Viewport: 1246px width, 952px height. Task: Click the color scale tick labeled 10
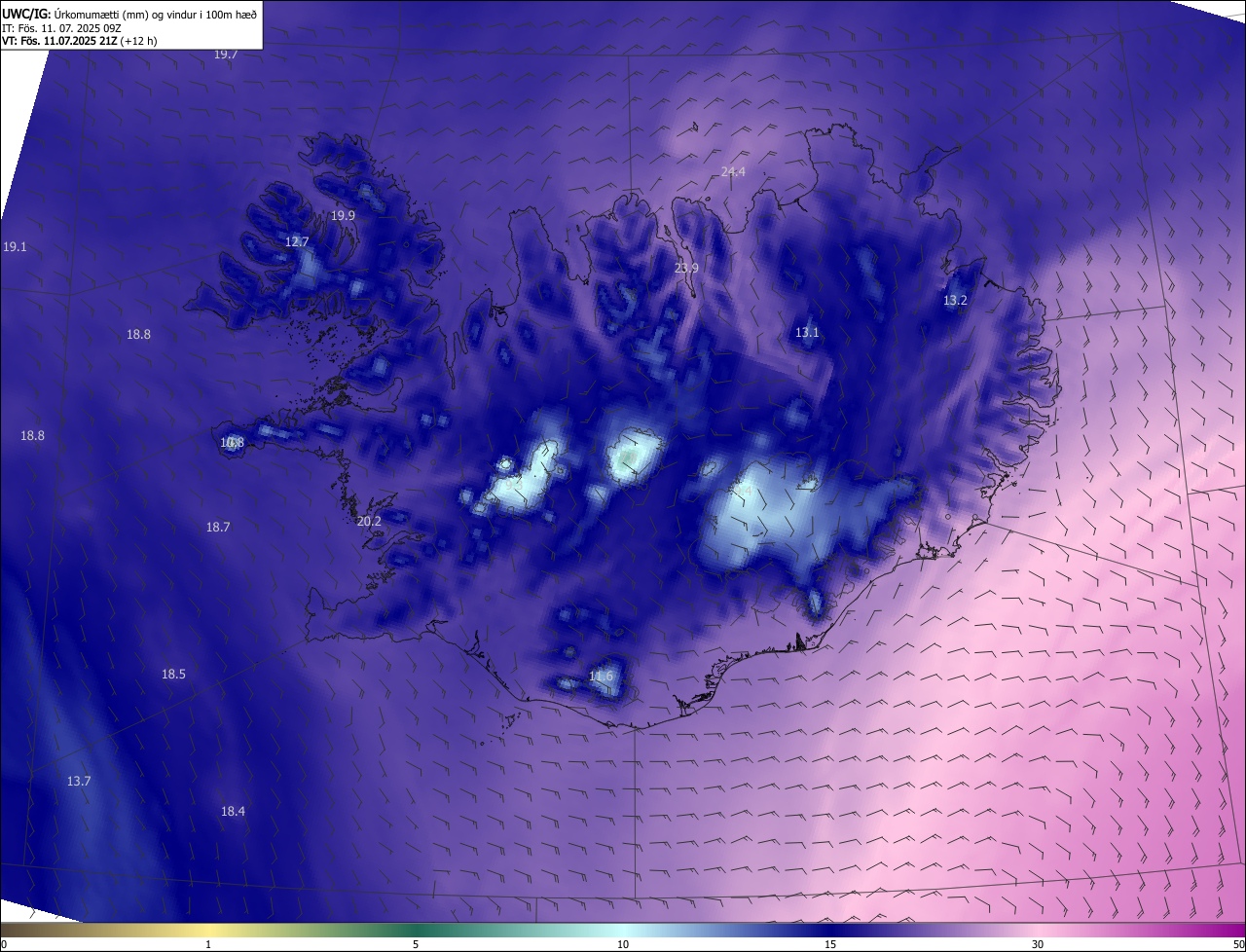[623, 945]
